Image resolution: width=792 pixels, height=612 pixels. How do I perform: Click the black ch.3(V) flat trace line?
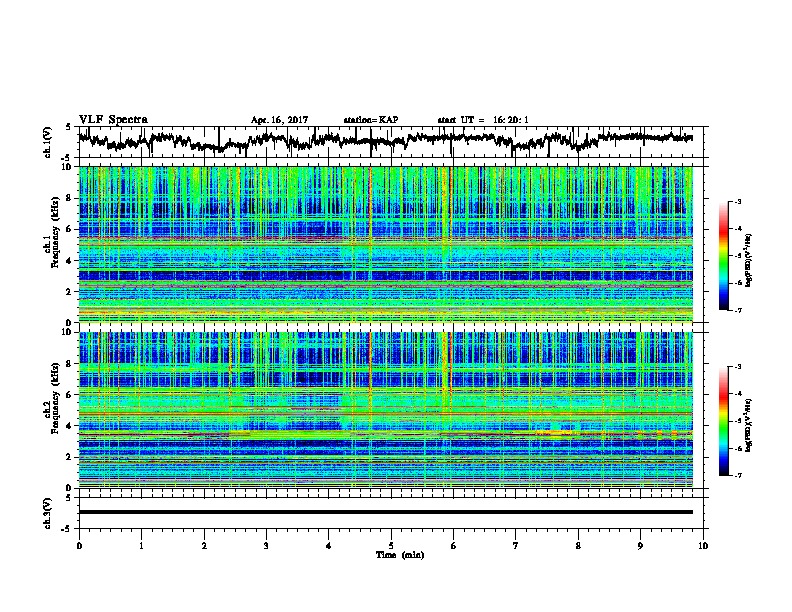pyautogui.click(x=386, y=512)
